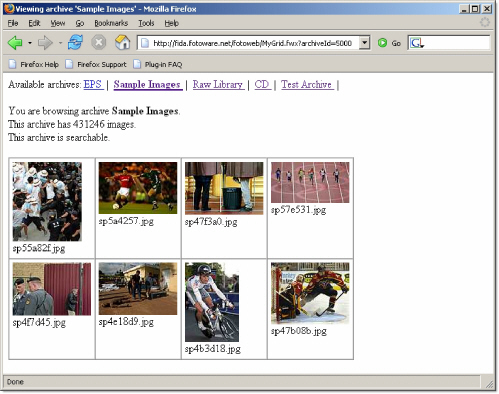Open the Sample Images archive link
499x394 pixels.
coord(148,84)
